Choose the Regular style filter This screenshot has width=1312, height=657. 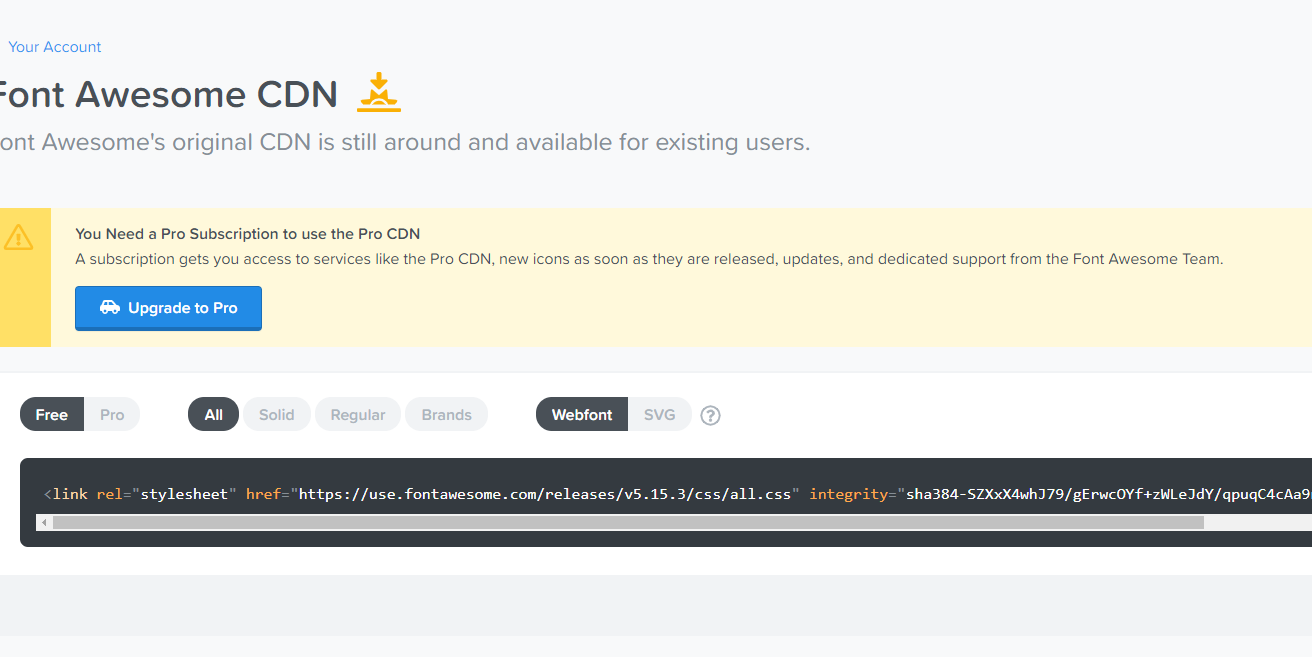(x=358, y=415)
